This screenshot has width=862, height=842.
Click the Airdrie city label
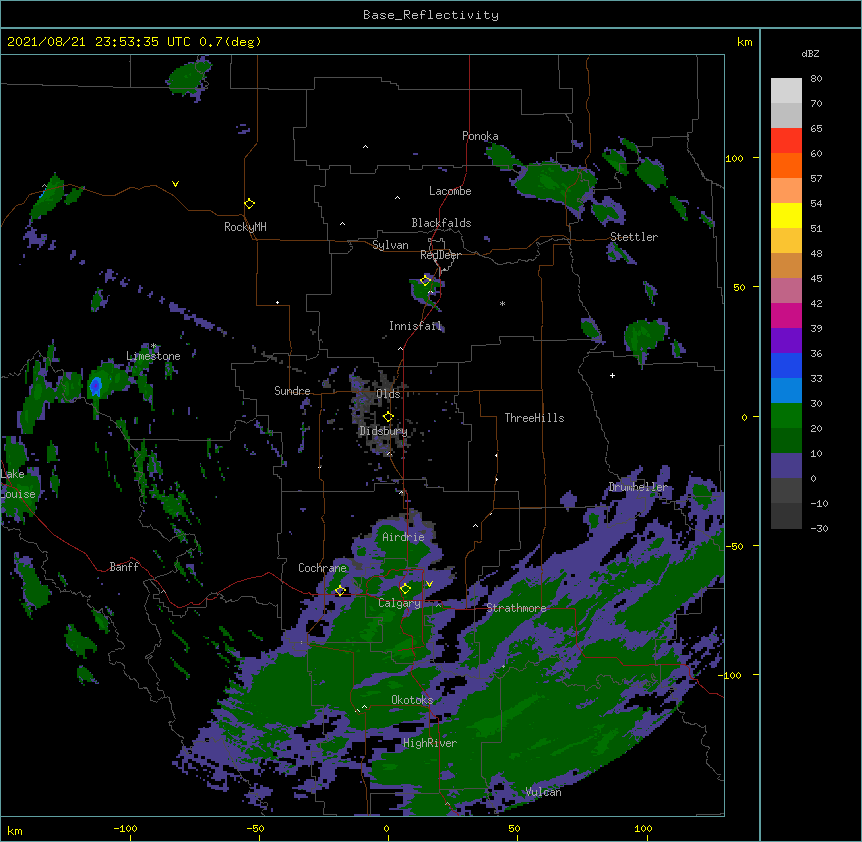(404, 537)
